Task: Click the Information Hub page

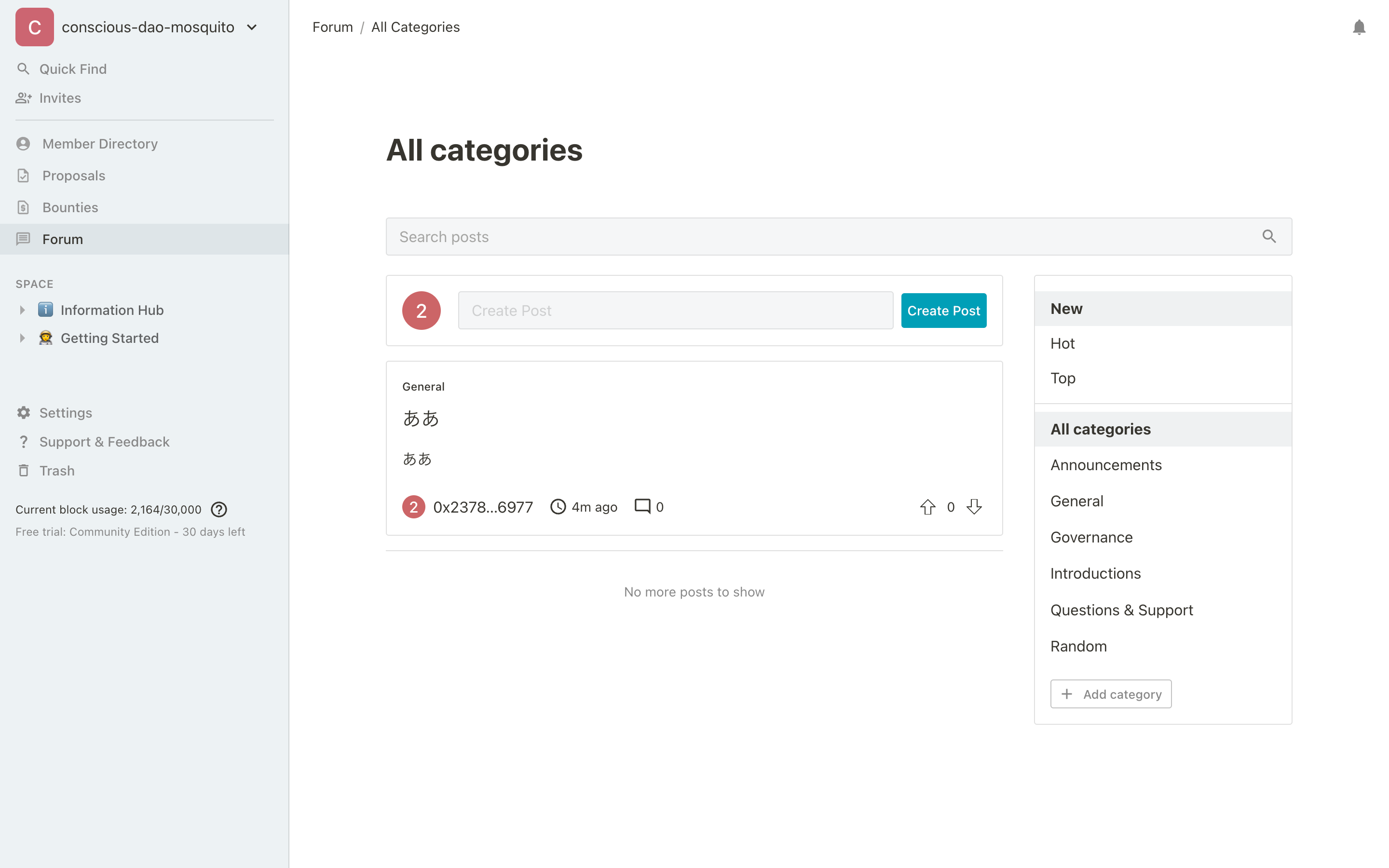Action: pyautogui.click(x=112, y=310)
